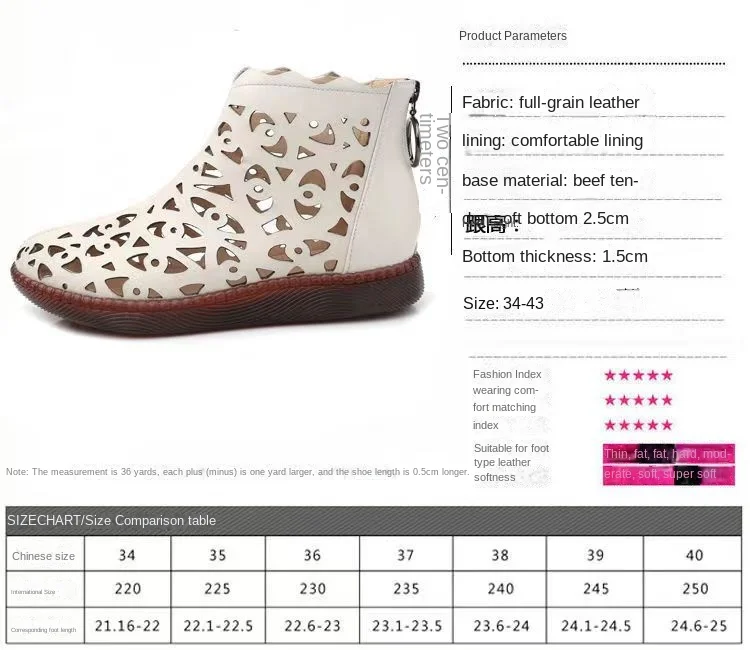Click the third row of pink stars
750x650 pixels.
click(638, 425)
